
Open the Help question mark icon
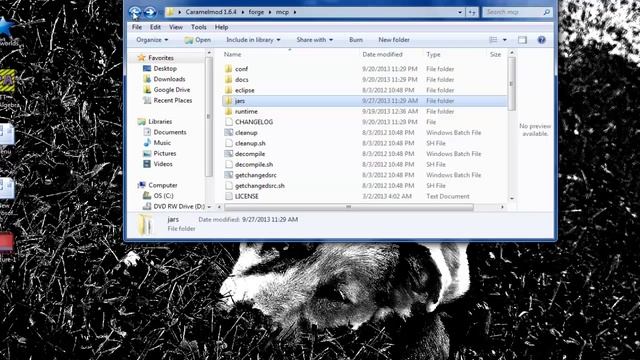tap(541, 40)
